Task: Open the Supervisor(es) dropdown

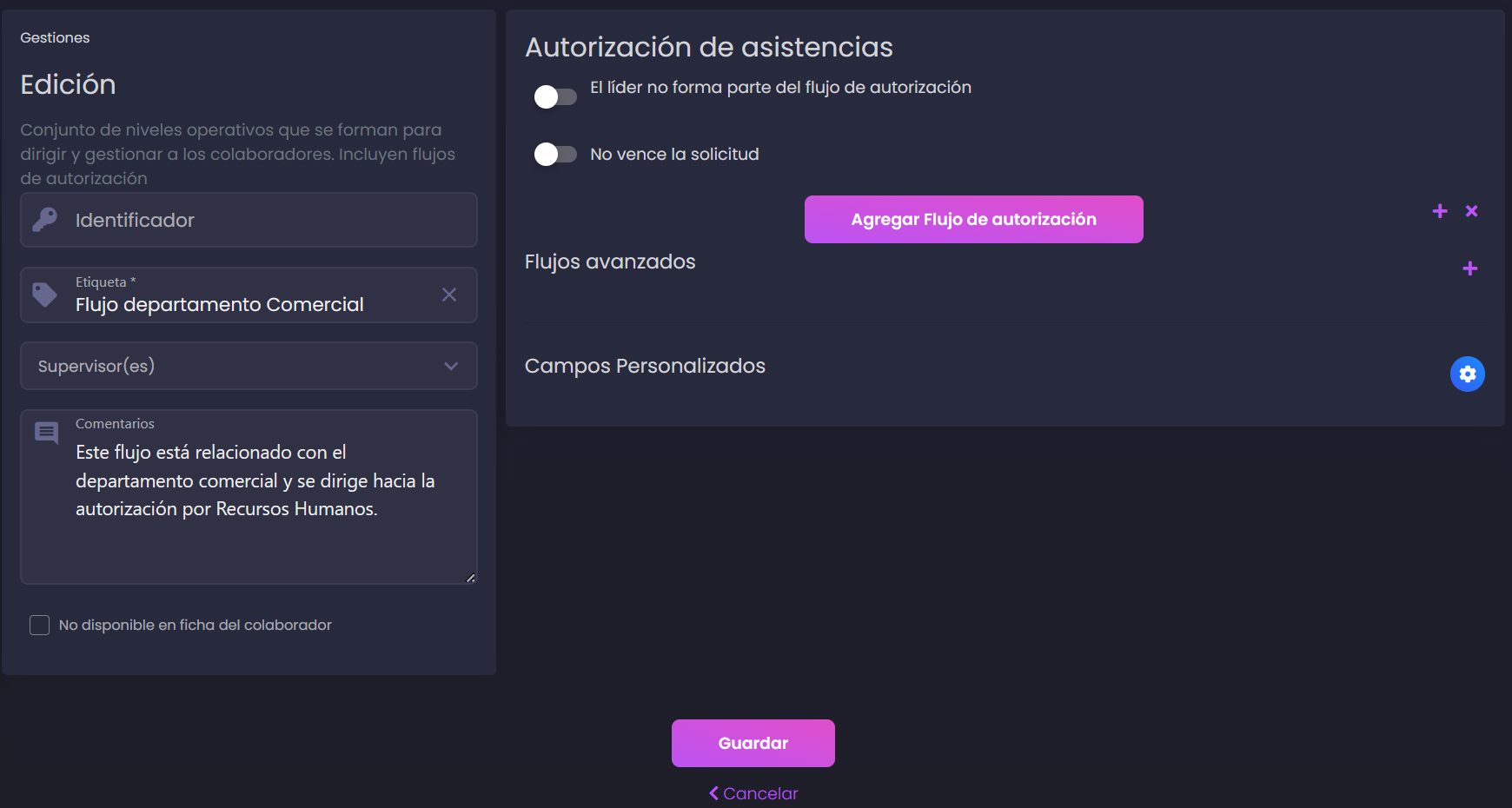Action: (249, 366)
